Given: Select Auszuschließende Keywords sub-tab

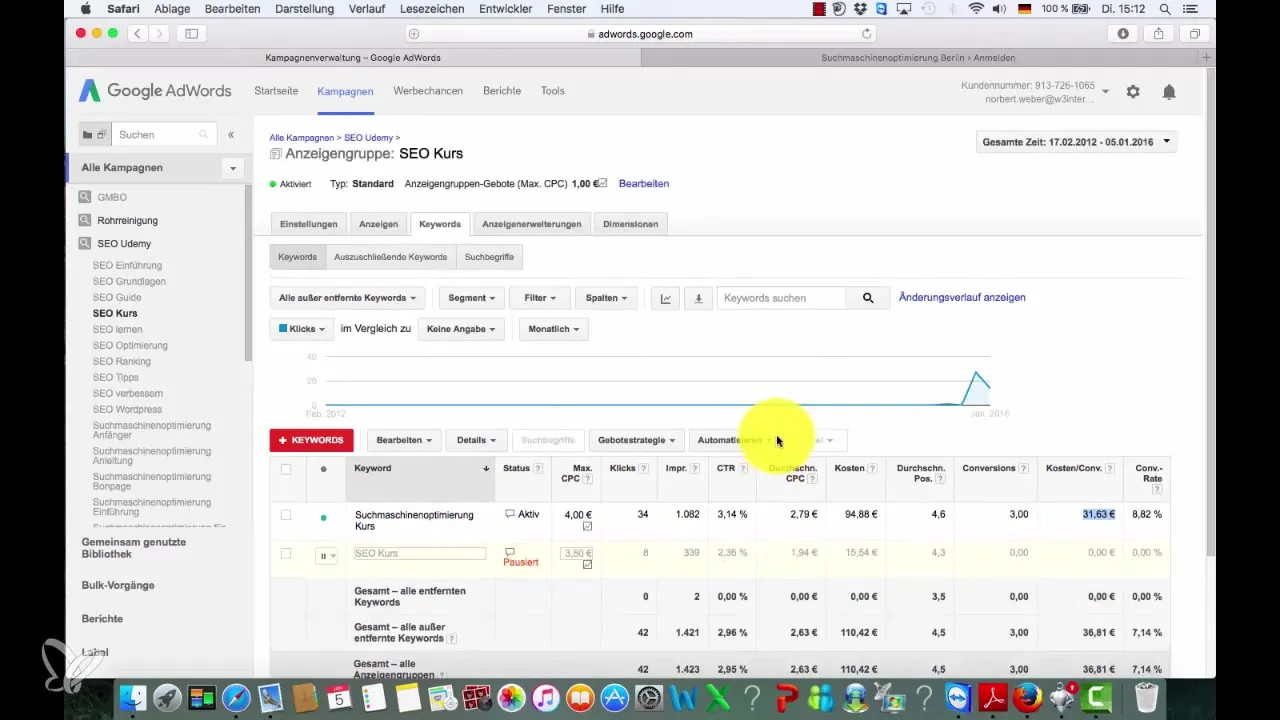Looking at the screenshot, I should (x=390, y=257).
